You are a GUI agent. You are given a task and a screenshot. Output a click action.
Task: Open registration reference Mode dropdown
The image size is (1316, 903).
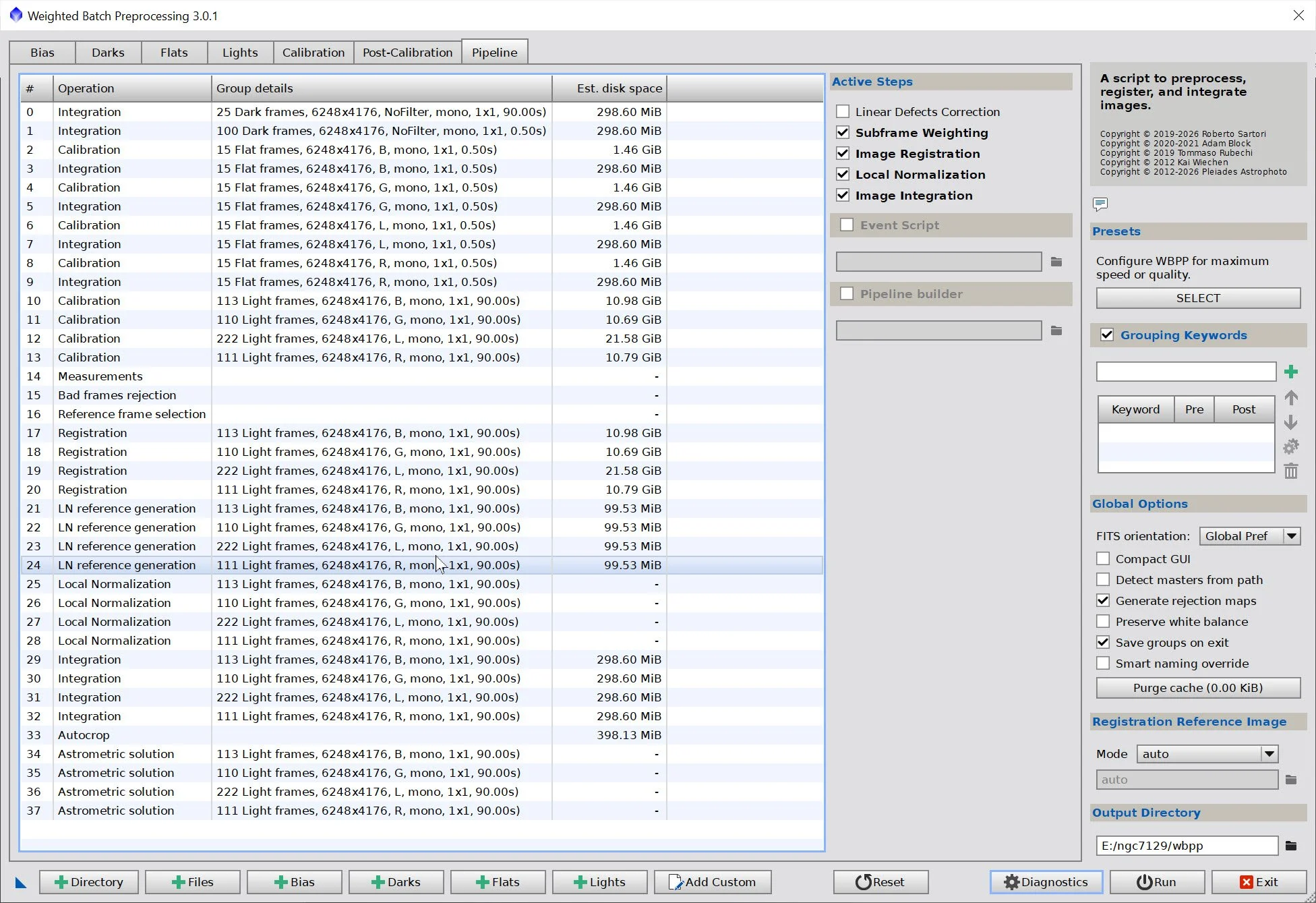1207,754
